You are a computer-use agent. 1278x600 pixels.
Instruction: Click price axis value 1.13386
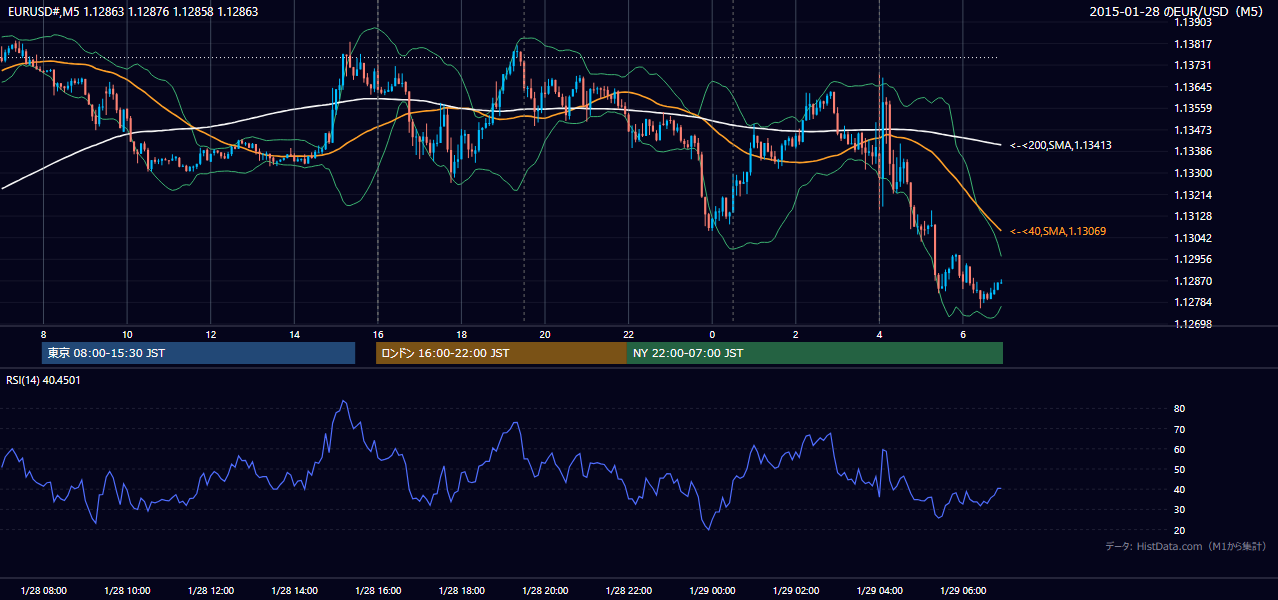point(1193,151)
